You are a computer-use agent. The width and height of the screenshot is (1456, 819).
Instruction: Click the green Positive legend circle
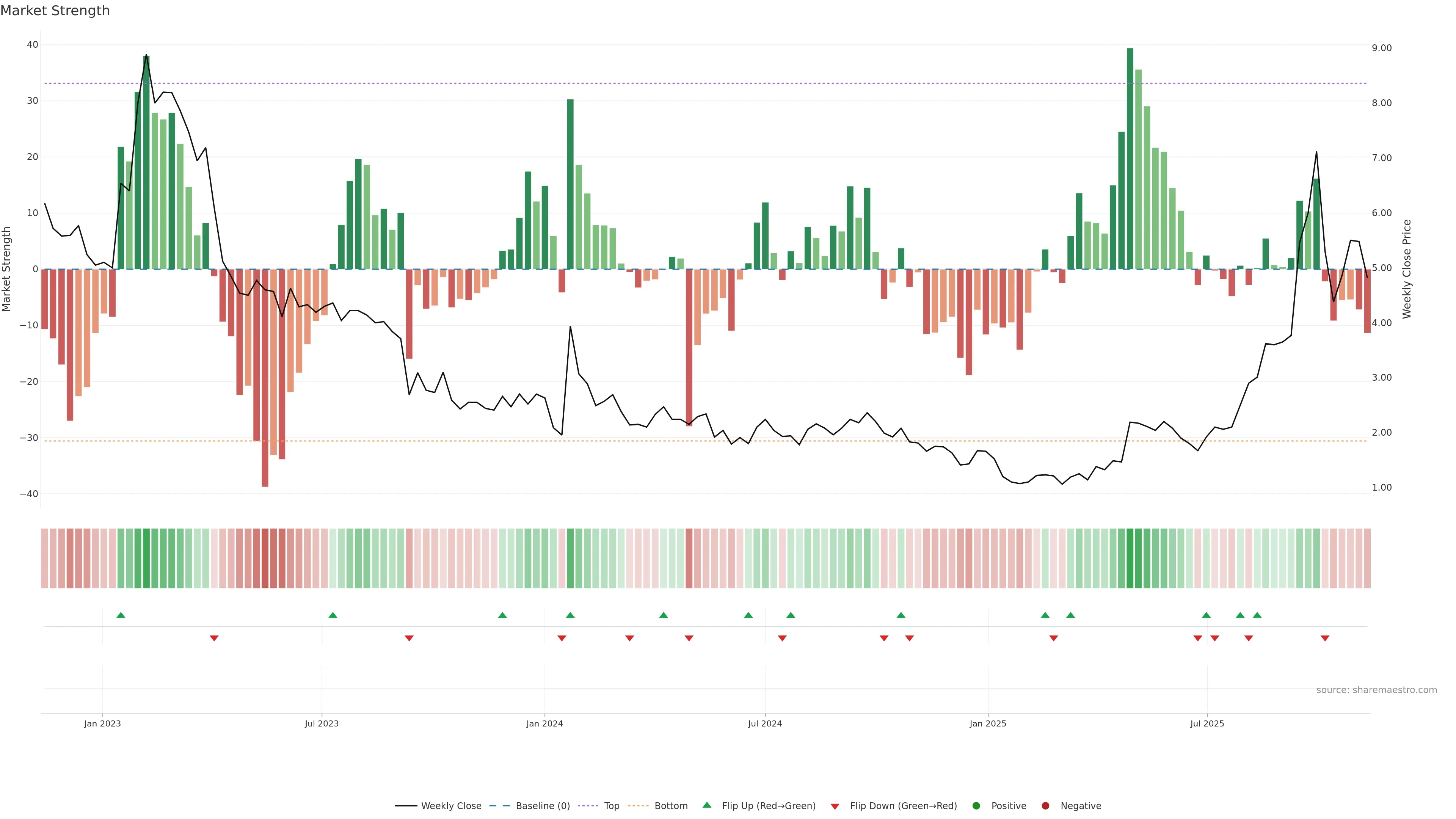click(x=976, y=805)
